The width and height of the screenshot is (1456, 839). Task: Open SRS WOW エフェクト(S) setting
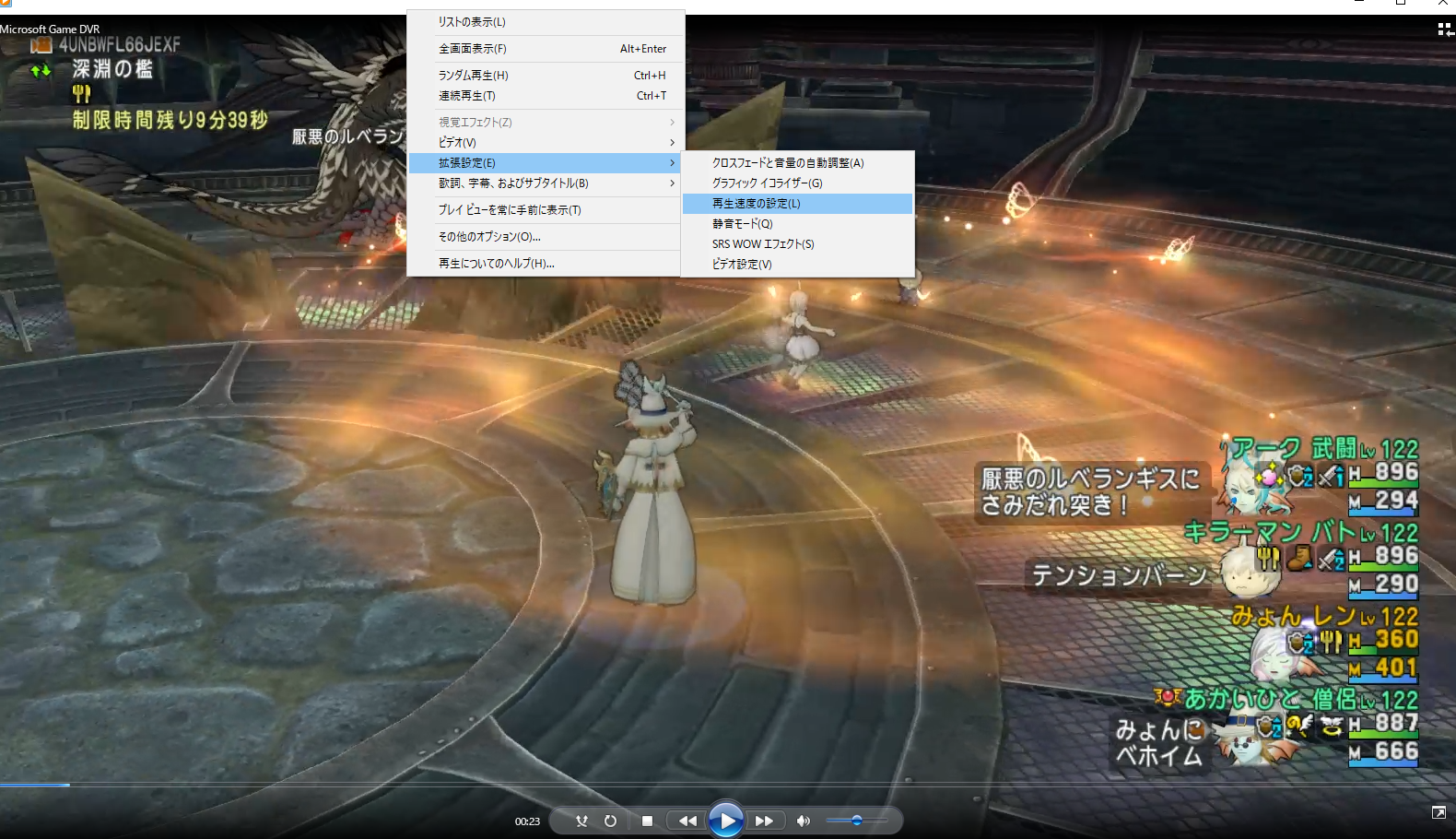point(797,244)
